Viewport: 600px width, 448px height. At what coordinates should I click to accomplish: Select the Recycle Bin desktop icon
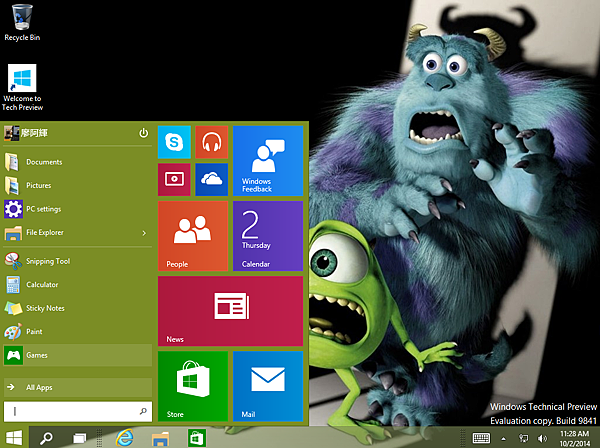point(22,22)
